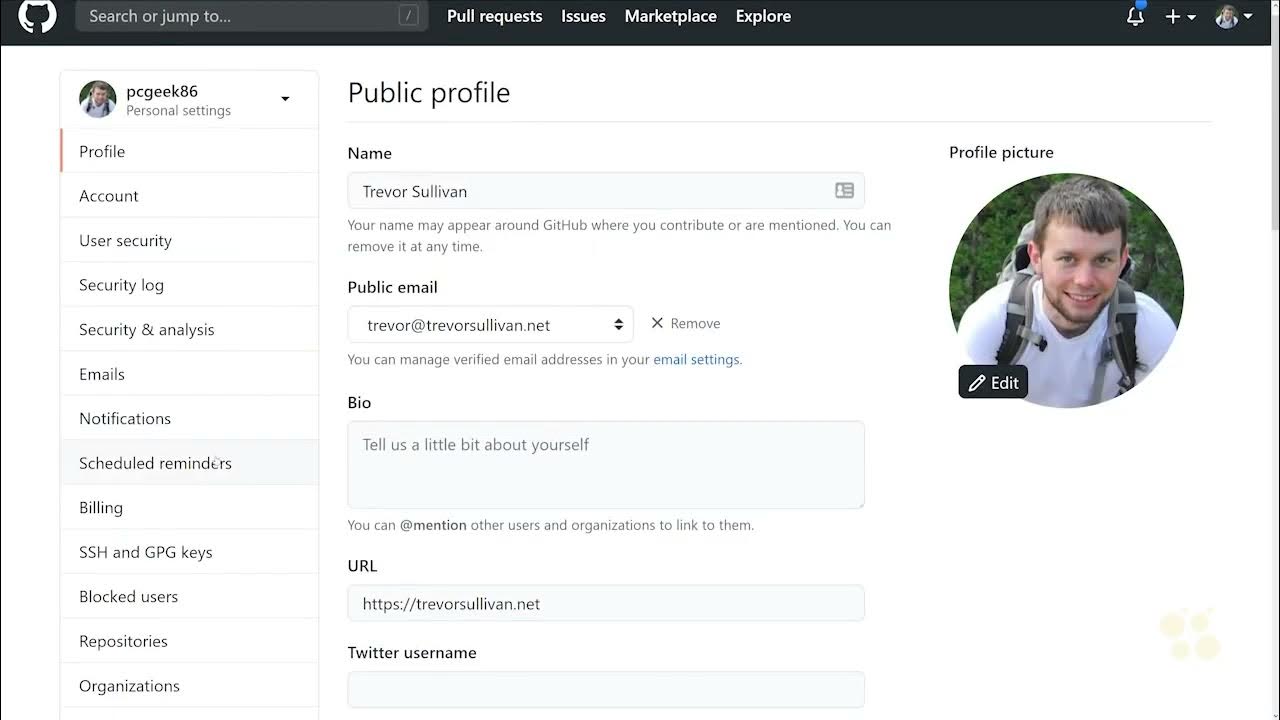The image size is (1280, 720).
Task: Click the Search or jump to field
Action: click(240, 17)
